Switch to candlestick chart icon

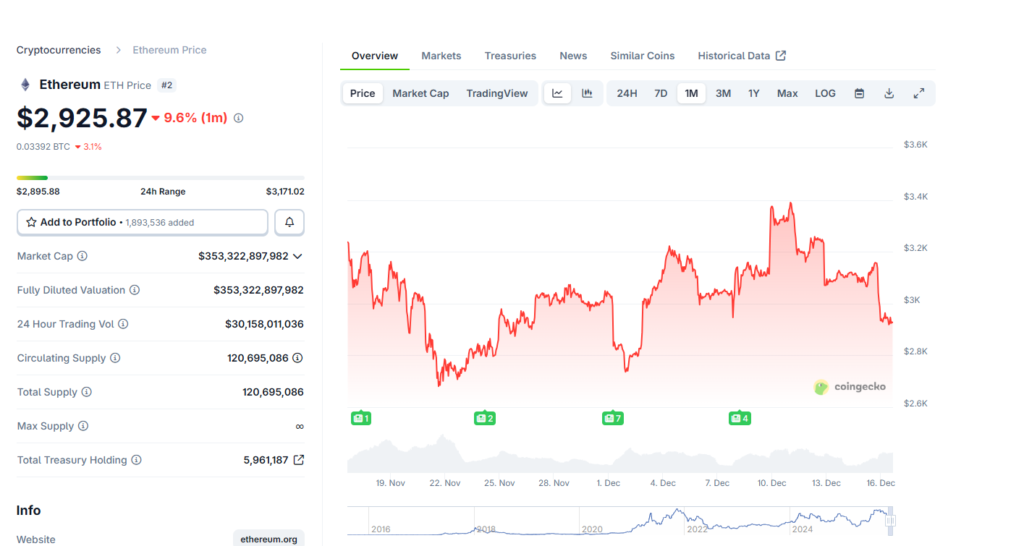click(587, 93)
